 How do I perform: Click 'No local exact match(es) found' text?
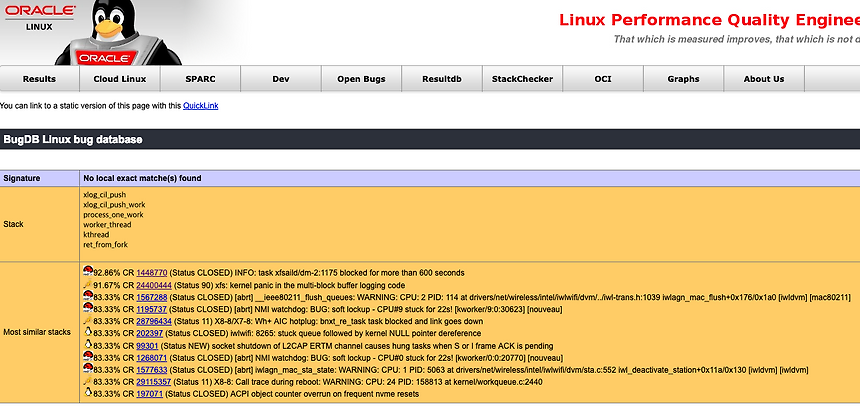[142, 178]
